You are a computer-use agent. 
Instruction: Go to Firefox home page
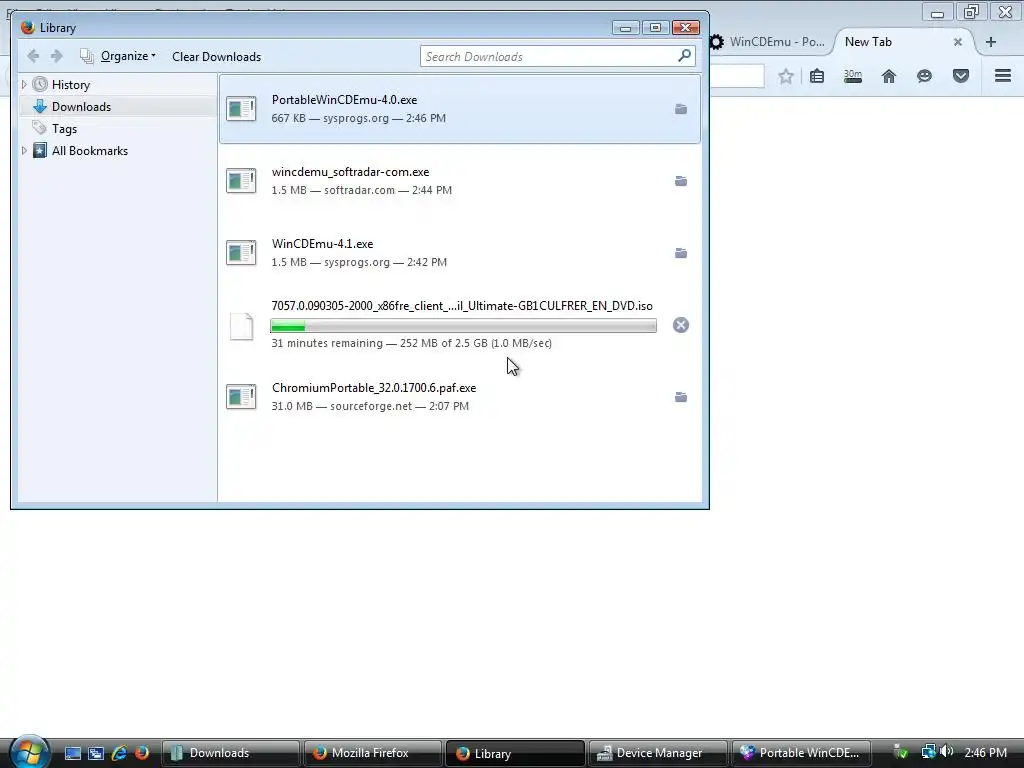888,76
